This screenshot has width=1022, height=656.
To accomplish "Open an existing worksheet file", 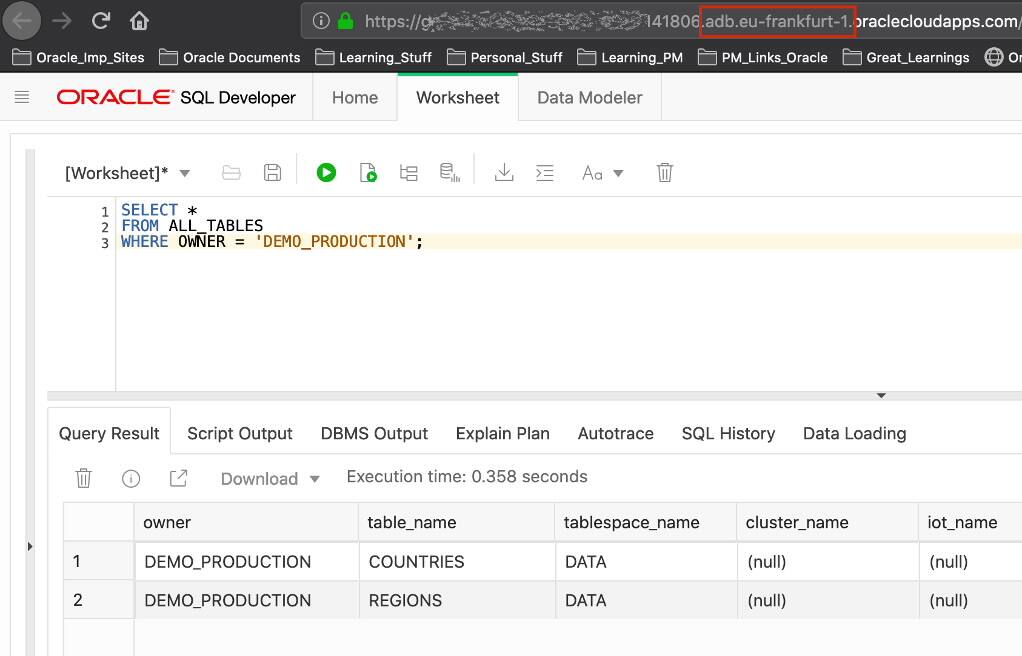I will tap(231, 172).
